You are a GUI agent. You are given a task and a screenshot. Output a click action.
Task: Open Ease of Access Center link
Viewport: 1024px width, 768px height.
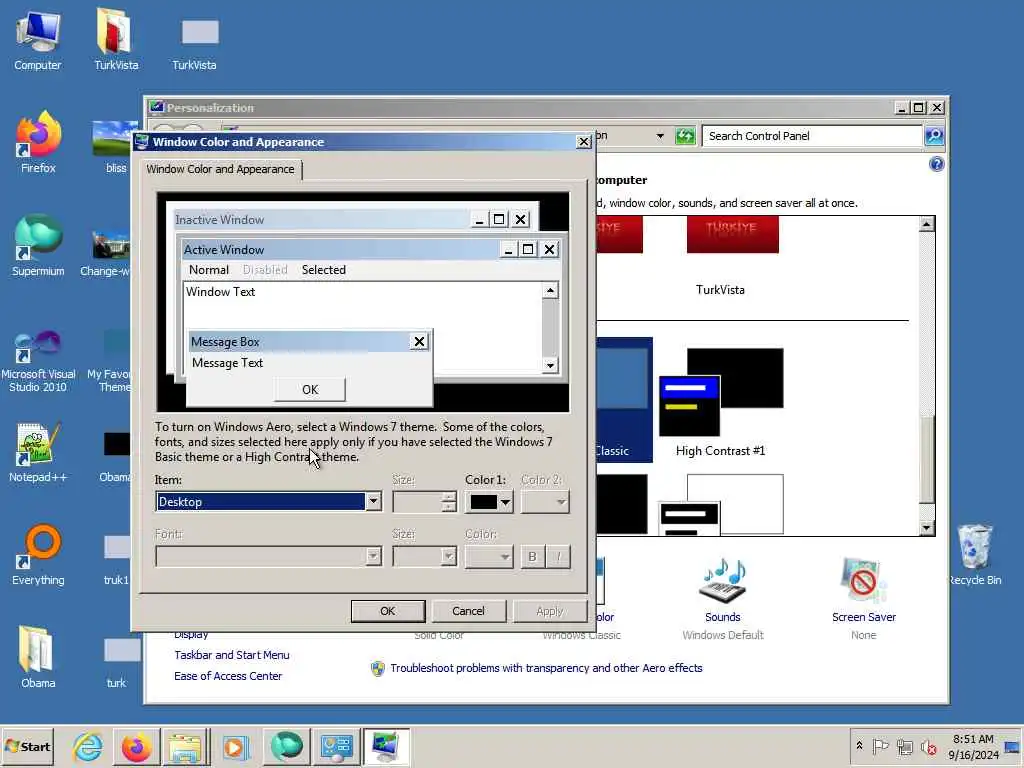click(x=228, y=676)
